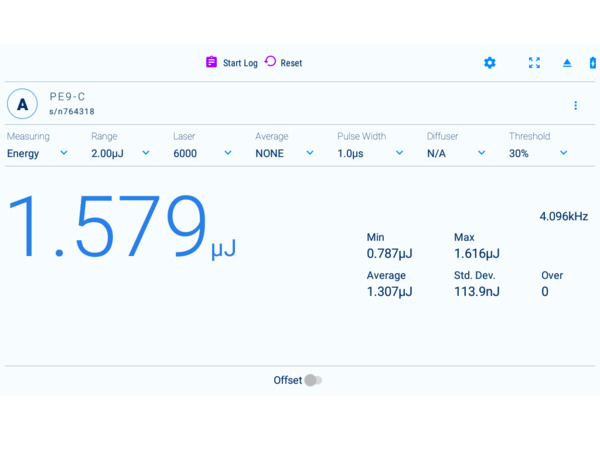
Task: Click the eject triangle icon
Action: pos(567,63)
